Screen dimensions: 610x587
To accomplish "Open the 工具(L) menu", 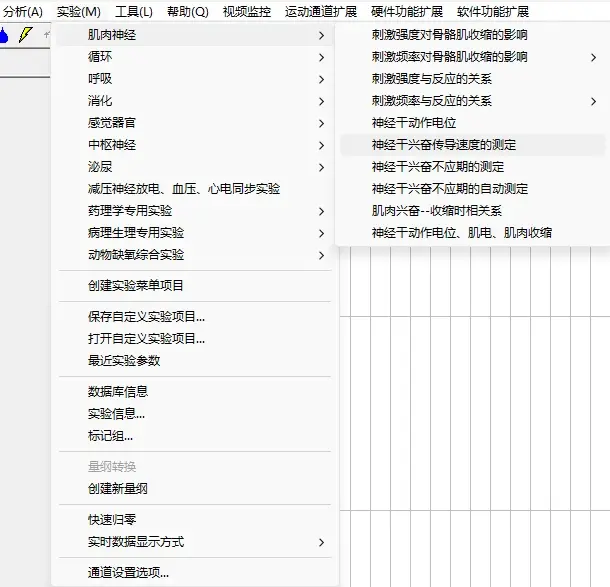I will [x=133, y=12].
